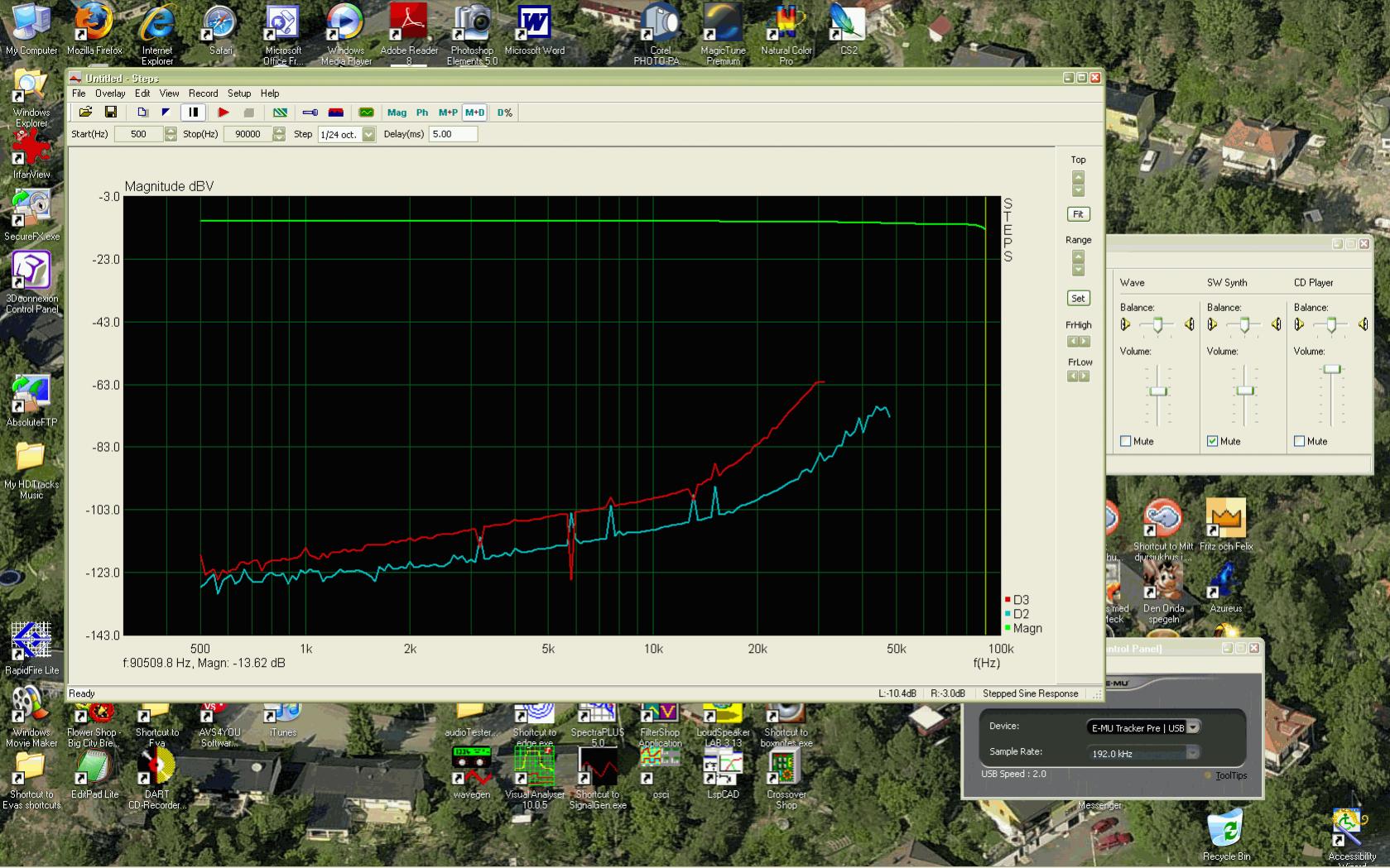
Task: Switch display to M+P mode
Action: 448,113
